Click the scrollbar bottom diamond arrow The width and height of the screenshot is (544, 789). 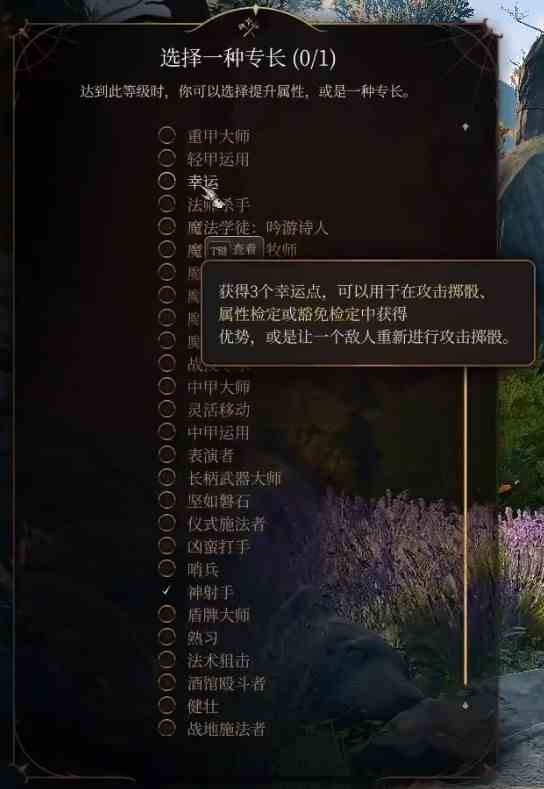pyautogui.click(x=465, y=705)
